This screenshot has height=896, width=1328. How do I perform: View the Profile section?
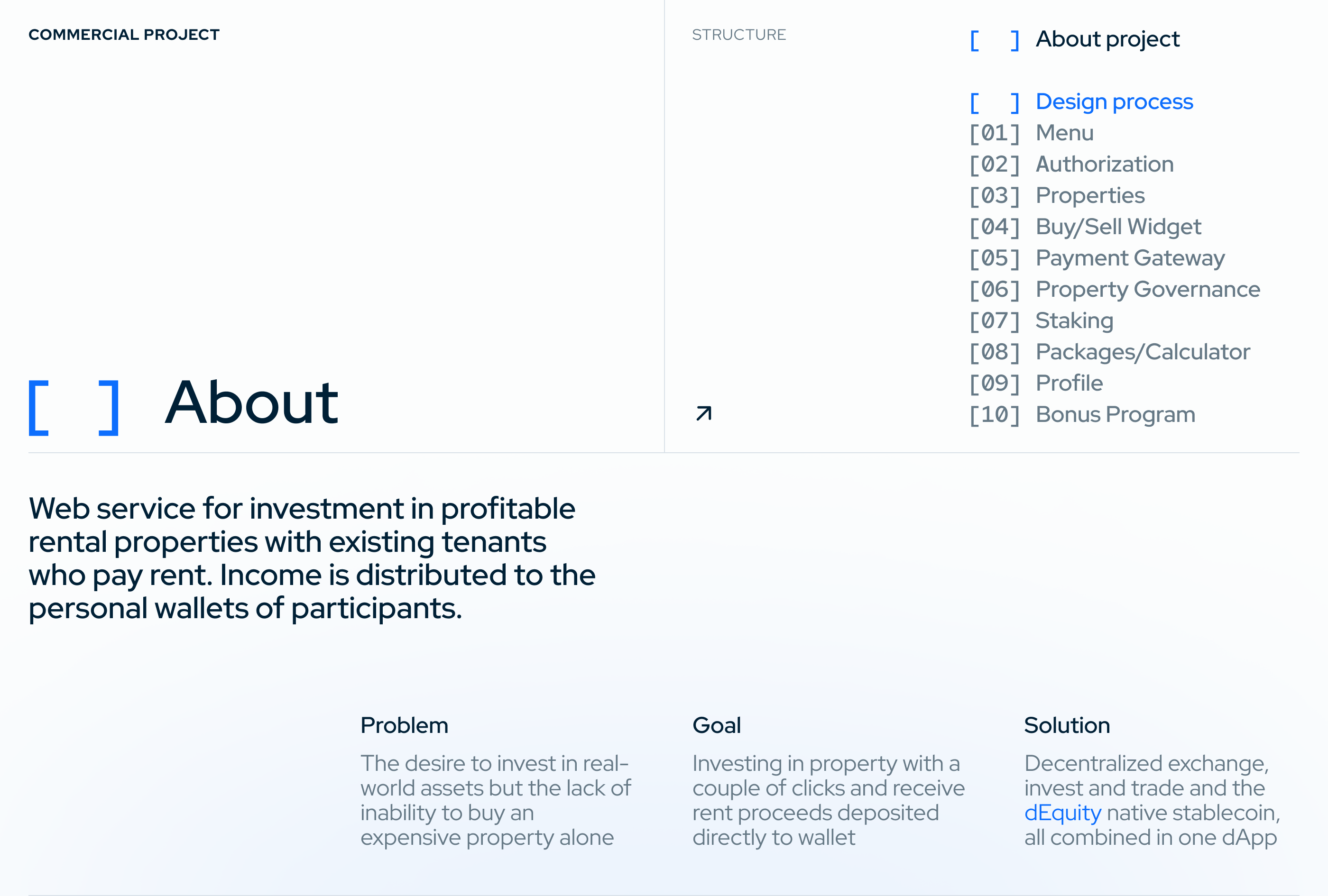click(x=1069, y=383)
